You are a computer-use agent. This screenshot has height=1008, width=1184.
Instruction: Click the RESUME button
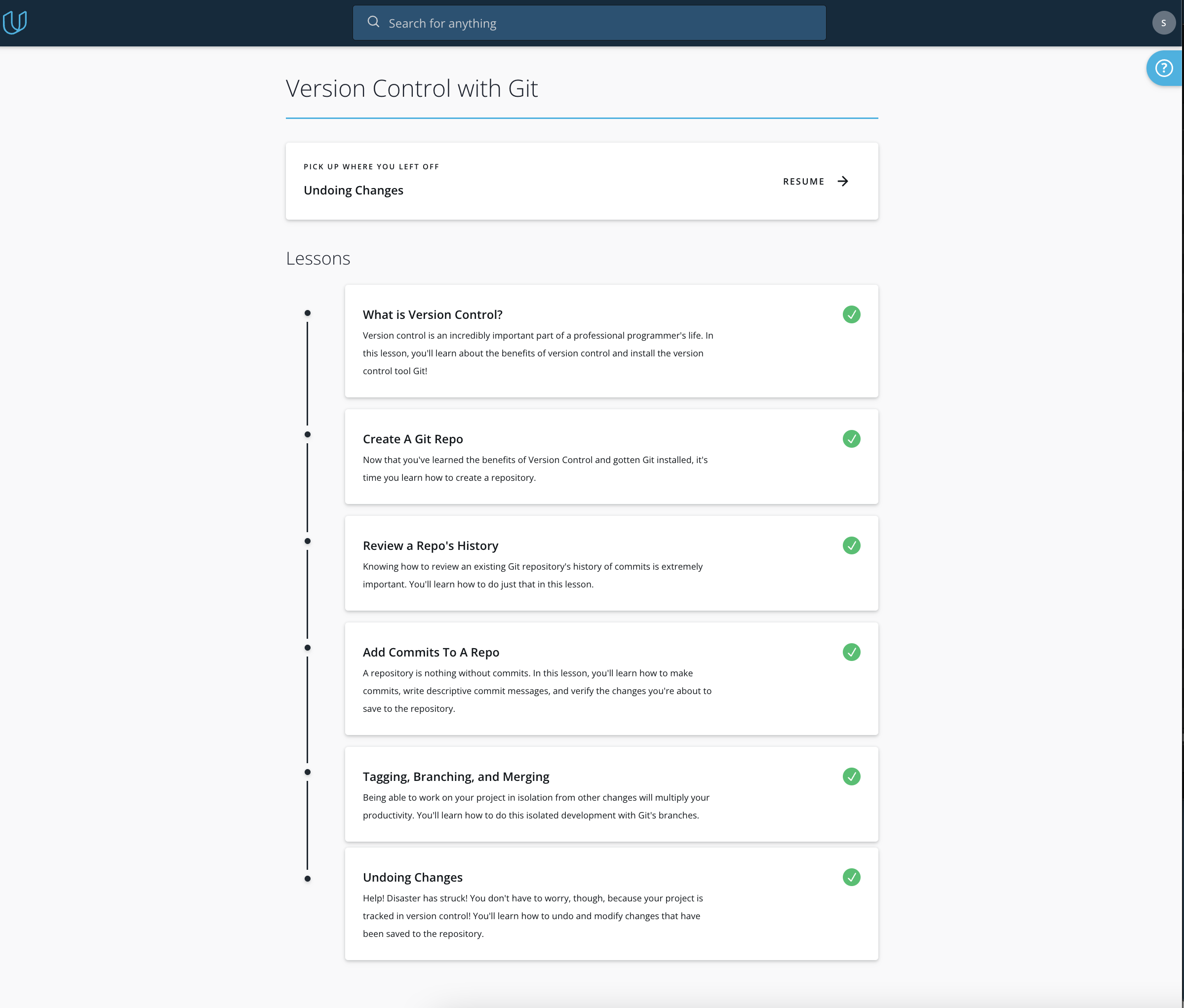coord(816,181)
